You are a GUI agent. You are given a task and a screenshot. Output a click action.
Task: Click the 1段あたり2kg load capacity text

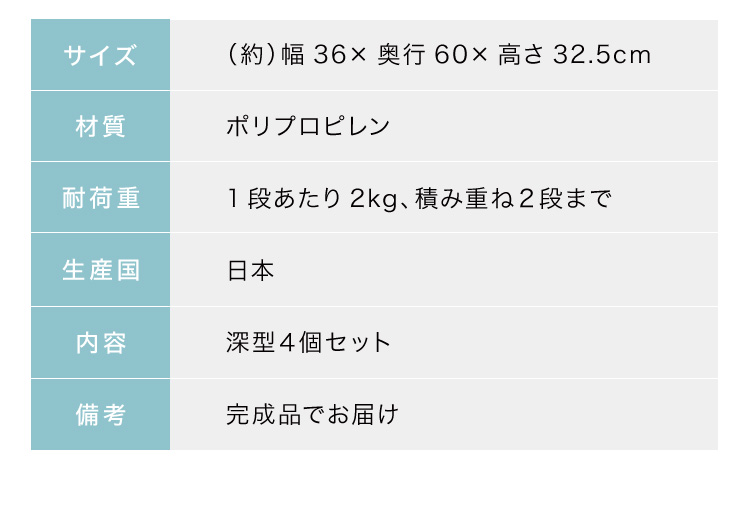coord(312,199)
